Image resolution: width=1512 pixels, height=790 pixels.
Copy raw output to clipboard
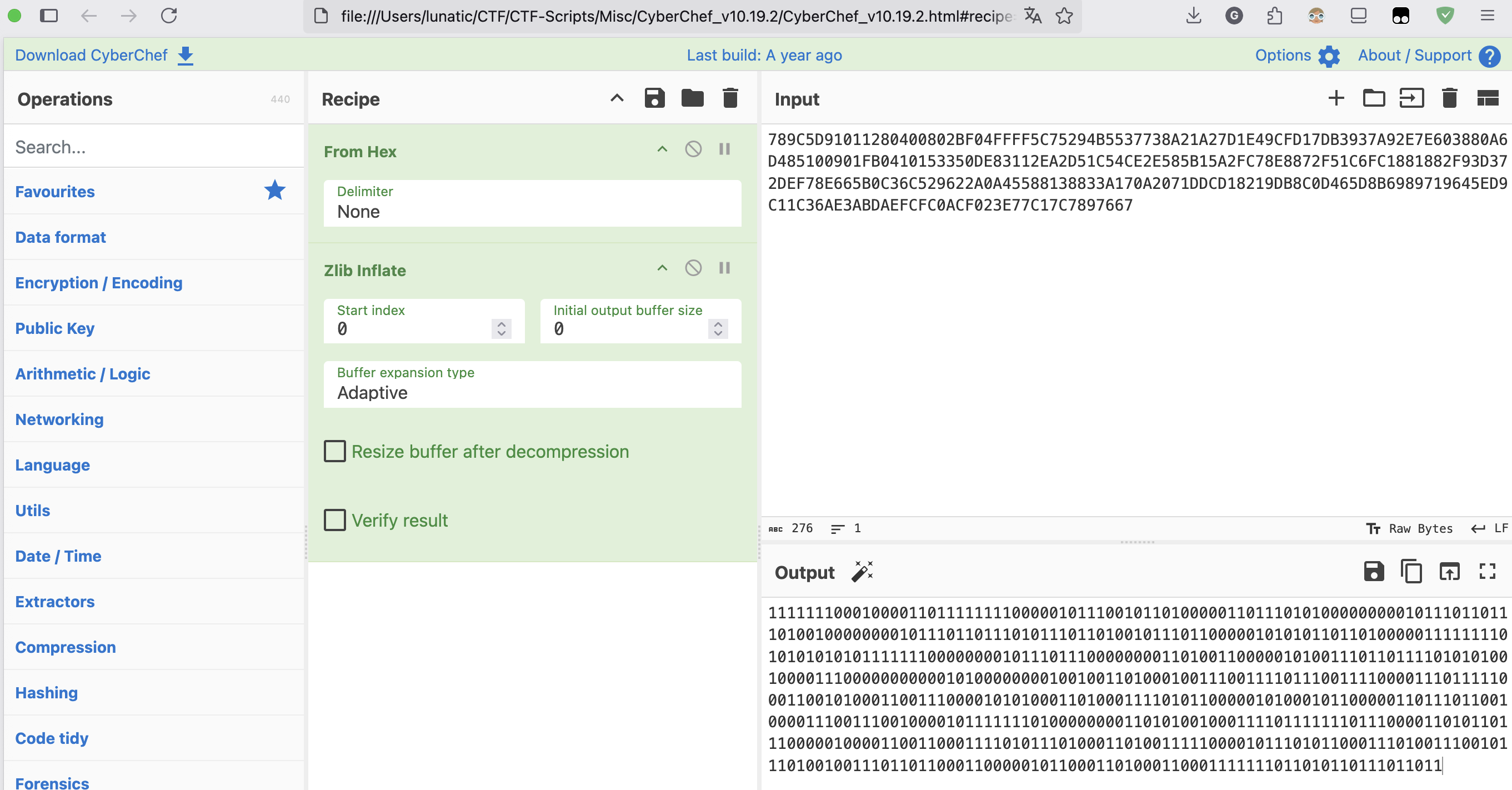tap(1411, 571)
